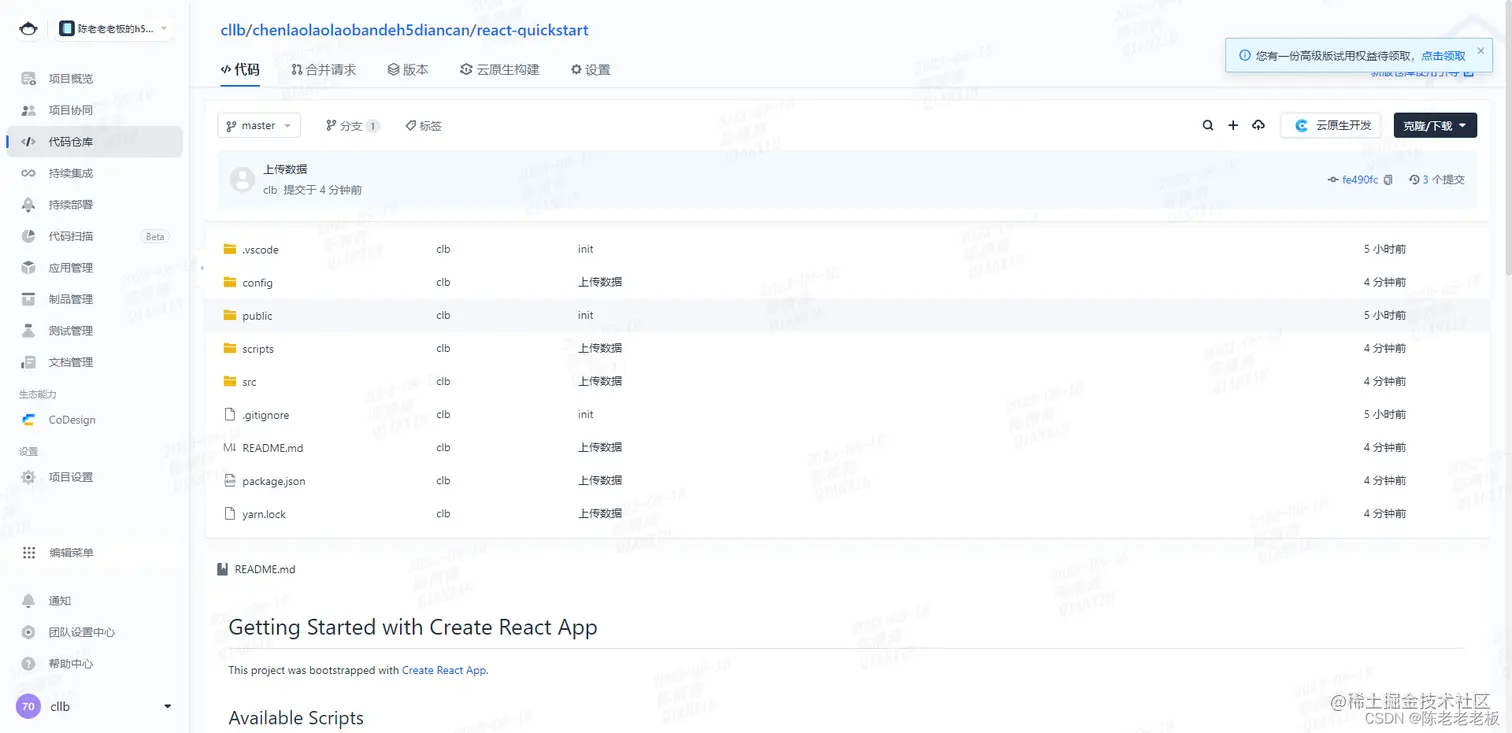Viewport: 1512px width, 733px height.
Task: Collapse the sidebar with arrow handle
Action: tap(202, 268)
